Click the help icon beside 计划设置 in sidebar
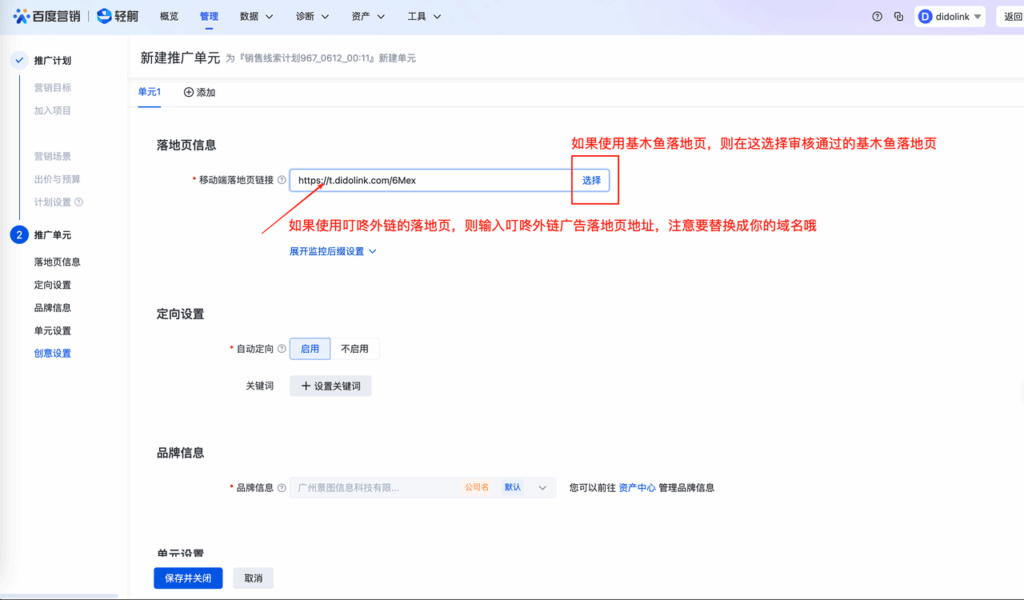The width and height of the screenshot is (1024, 600). (x=79, y=202)
